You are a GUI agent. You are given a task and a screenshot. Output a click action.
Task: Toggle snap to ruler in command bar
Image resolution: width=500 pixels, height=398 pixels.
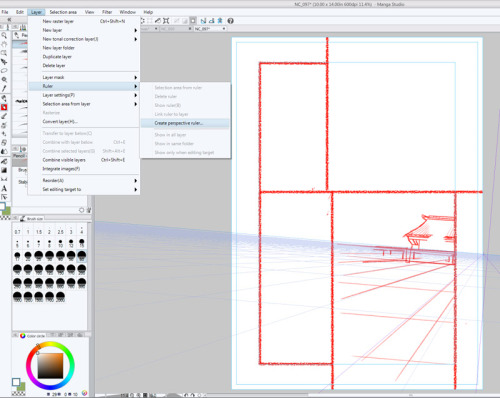point(203,21)
